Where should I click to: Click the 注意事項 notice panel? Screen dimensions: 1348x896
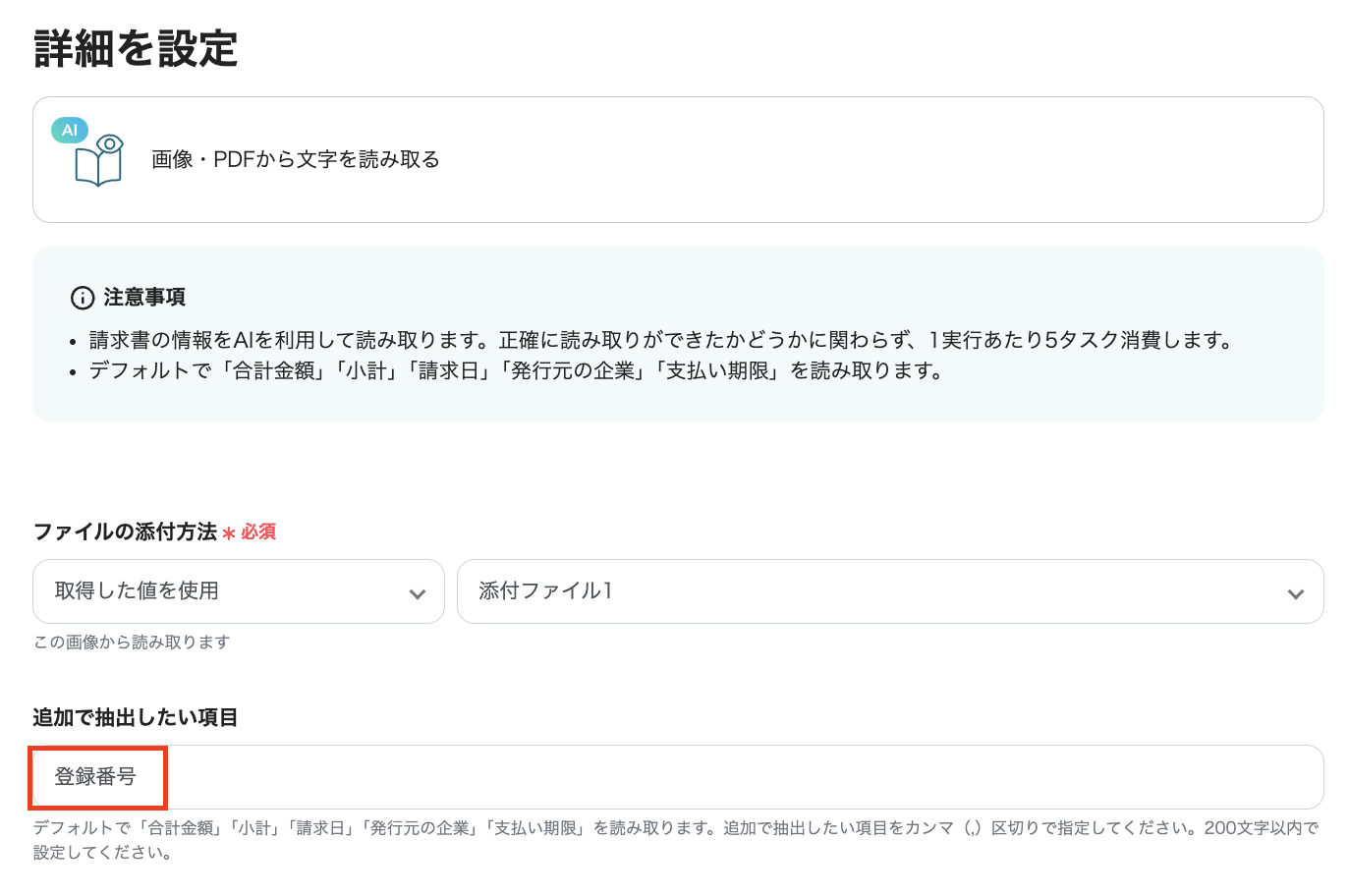678,334
